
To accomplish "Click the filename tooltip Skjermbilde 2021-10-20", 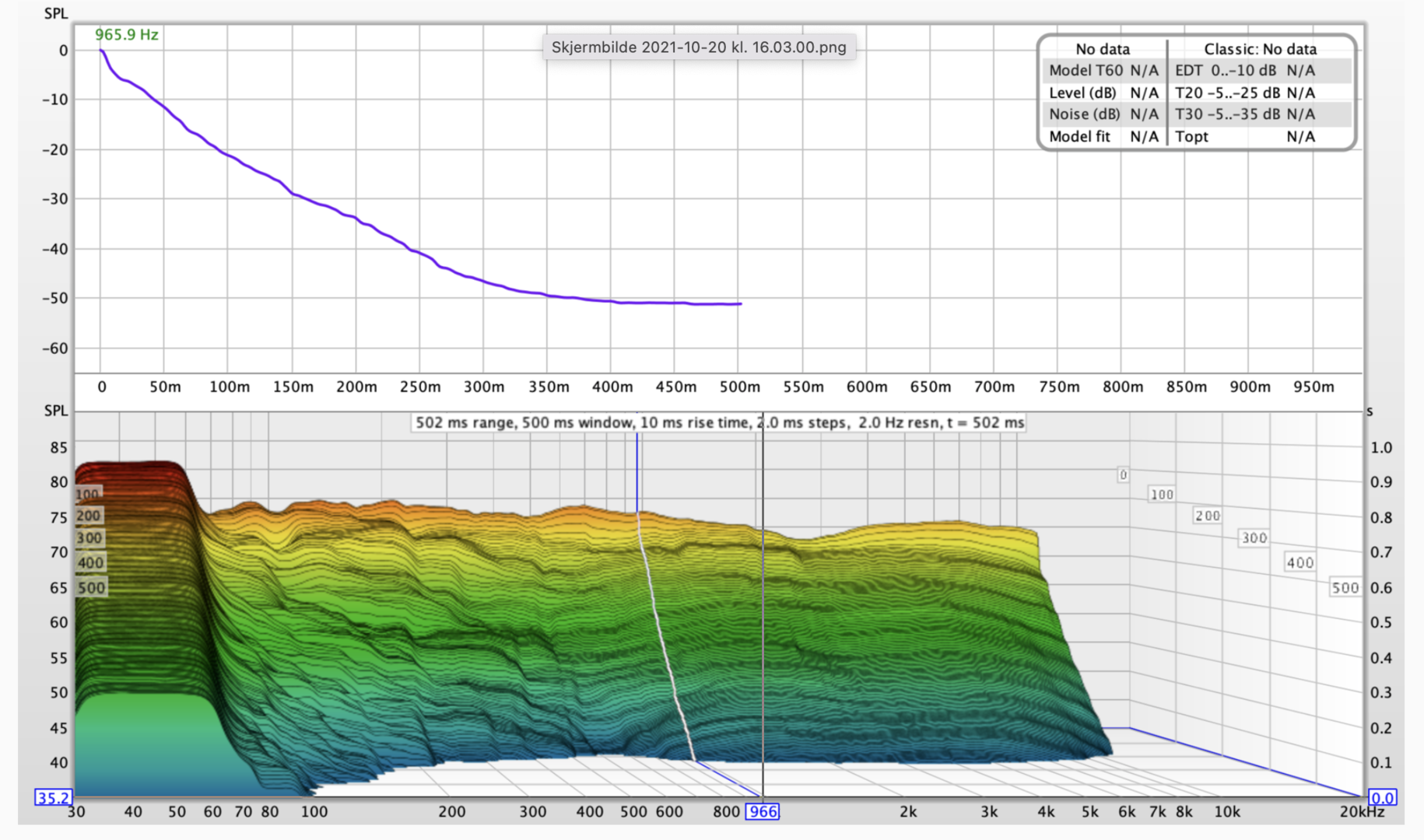I will [699, 47].
